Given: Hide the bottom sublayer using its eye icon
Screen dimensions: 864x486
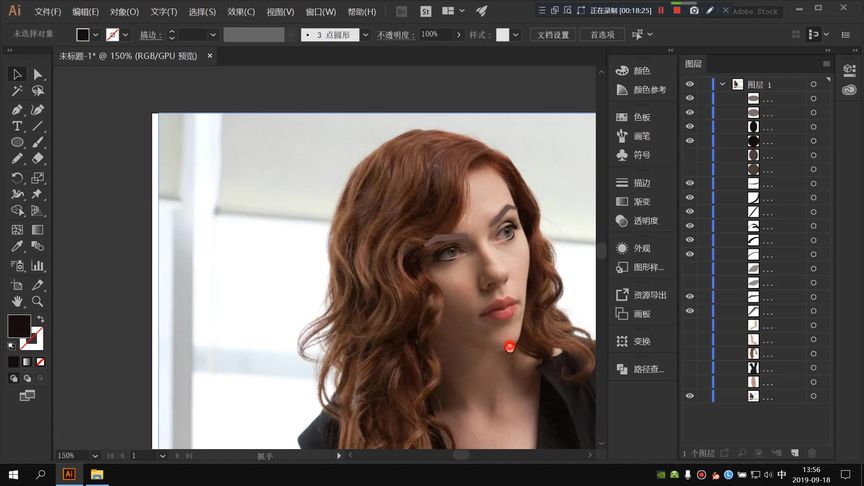Looking at the screenshot, I should click(690, 396).
